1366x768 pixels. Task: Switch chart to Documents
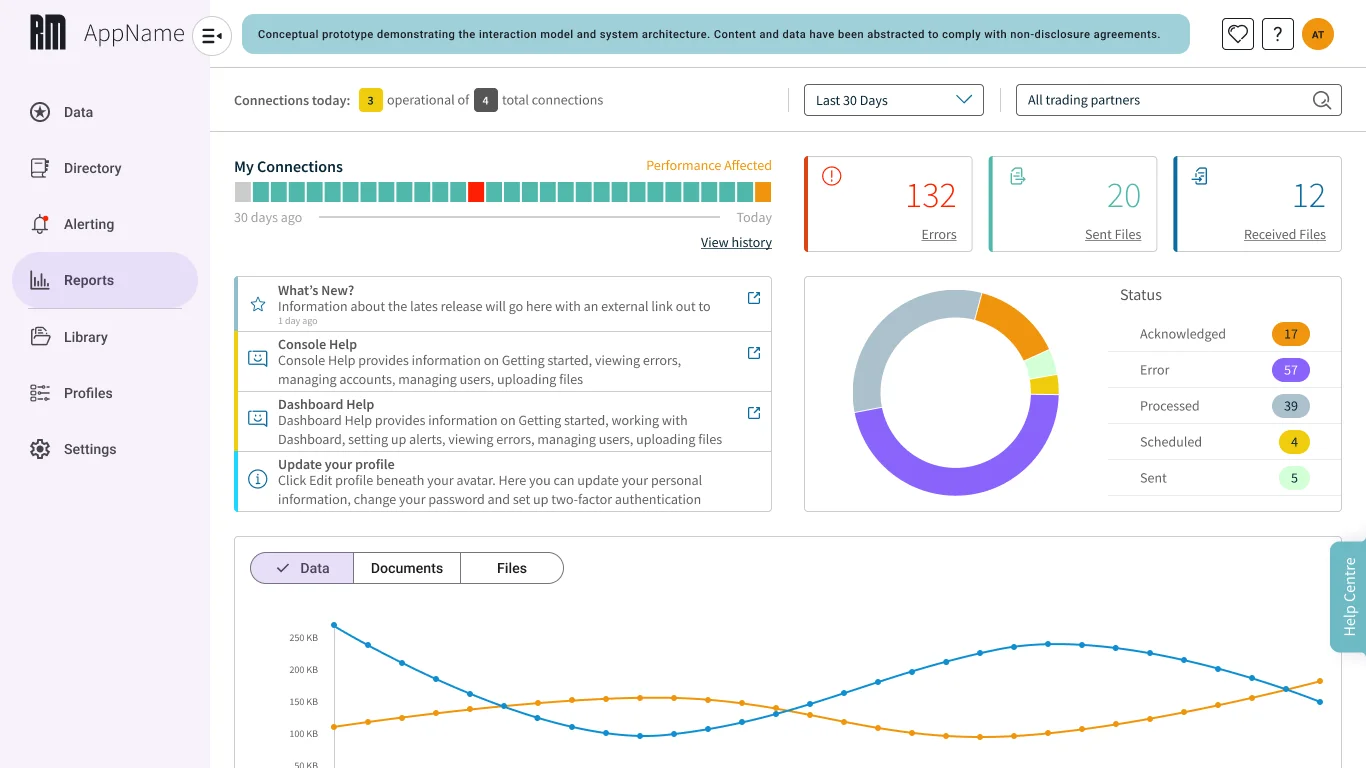pos(407,568)
